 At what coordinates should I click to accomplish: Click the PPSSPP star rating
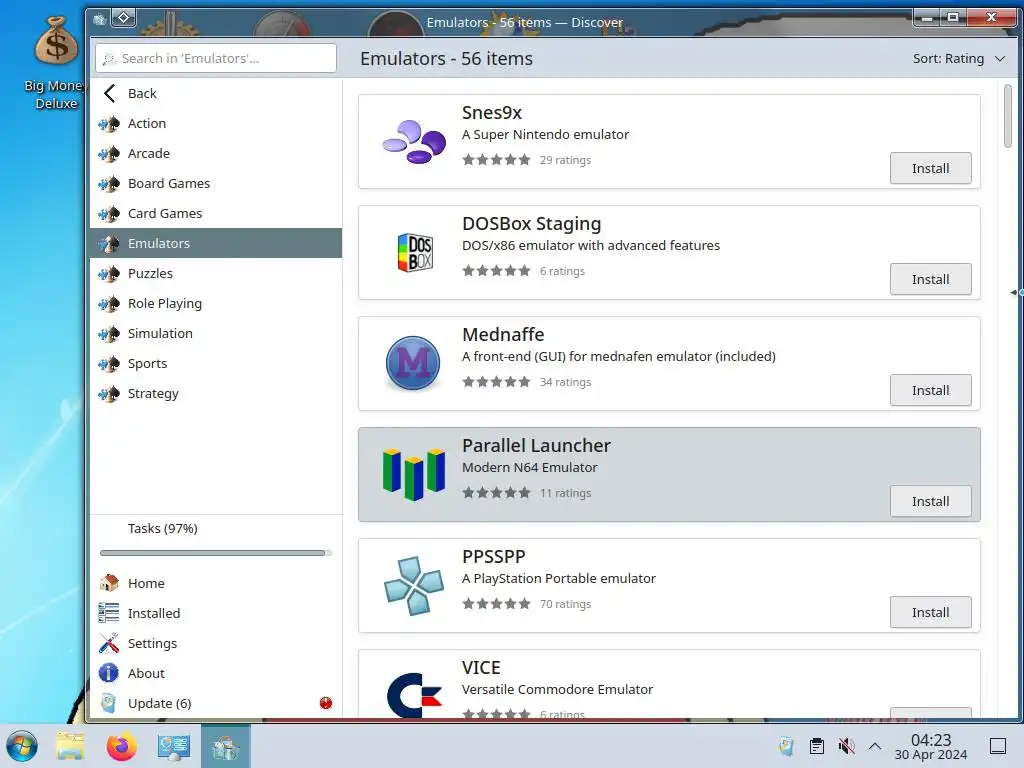(x=496, y=604)
